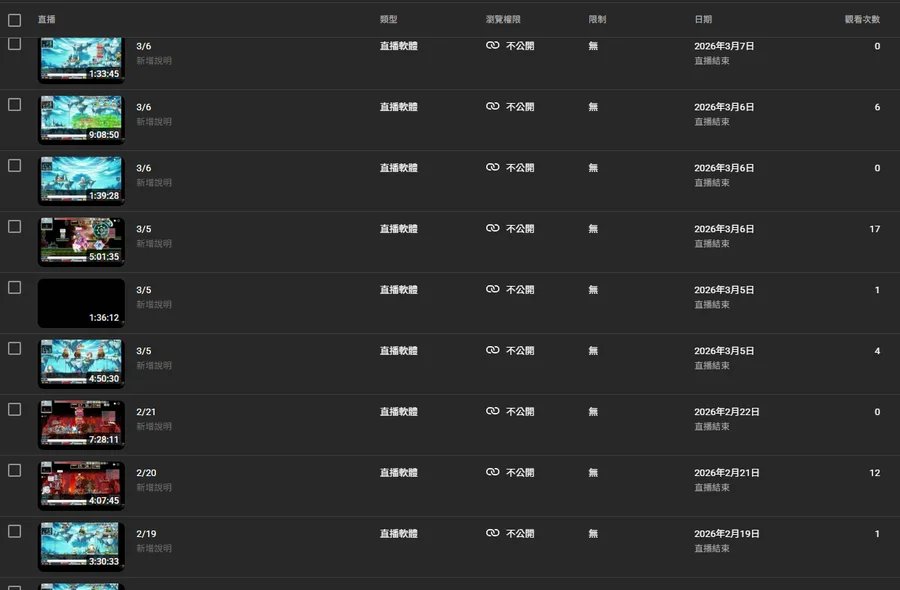The image size is (900, 590).
Task: Click the unlisted link icon for the 2/21 stream
Action: [x=492, y=412]
